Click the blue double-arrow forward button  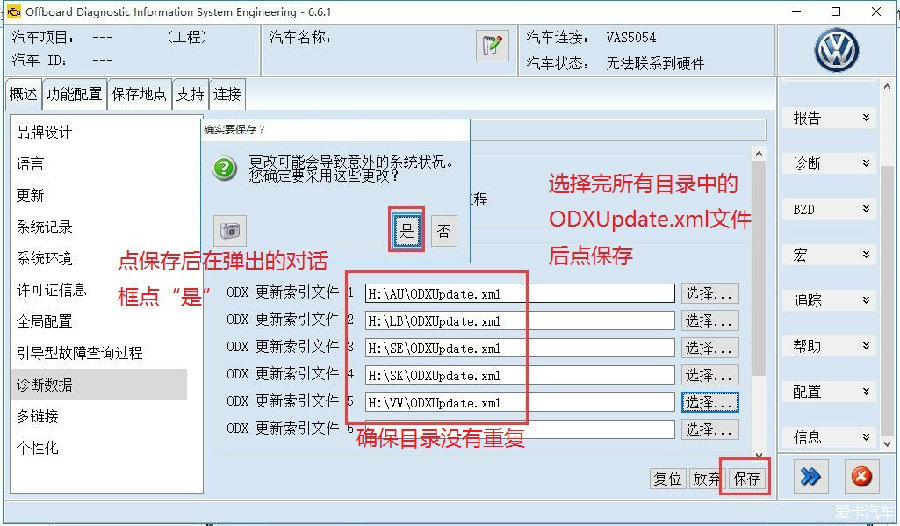(x=811, y=476)
